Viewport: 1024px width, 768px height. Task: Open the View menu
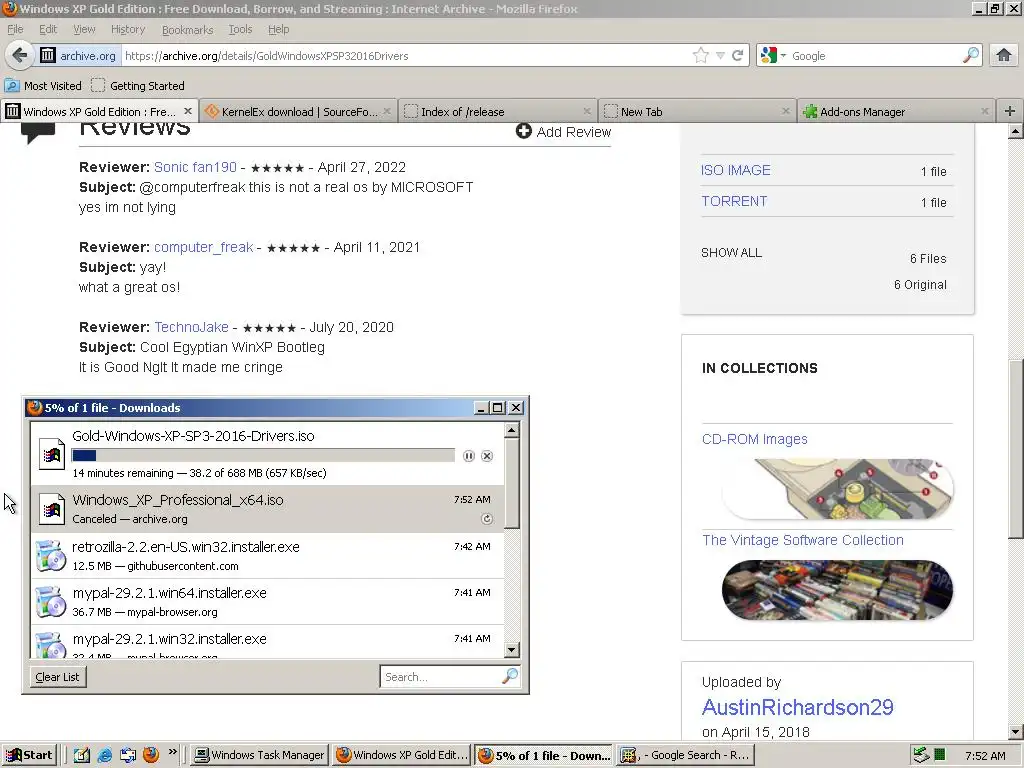click(x=84, y=29)
